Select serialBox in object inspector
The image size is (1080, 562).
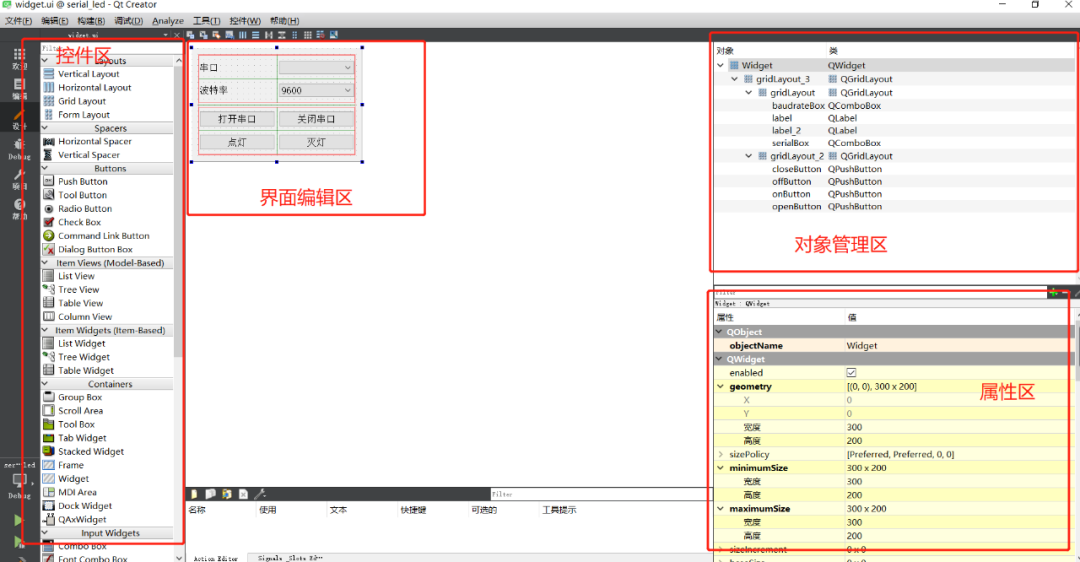(790, 143)
